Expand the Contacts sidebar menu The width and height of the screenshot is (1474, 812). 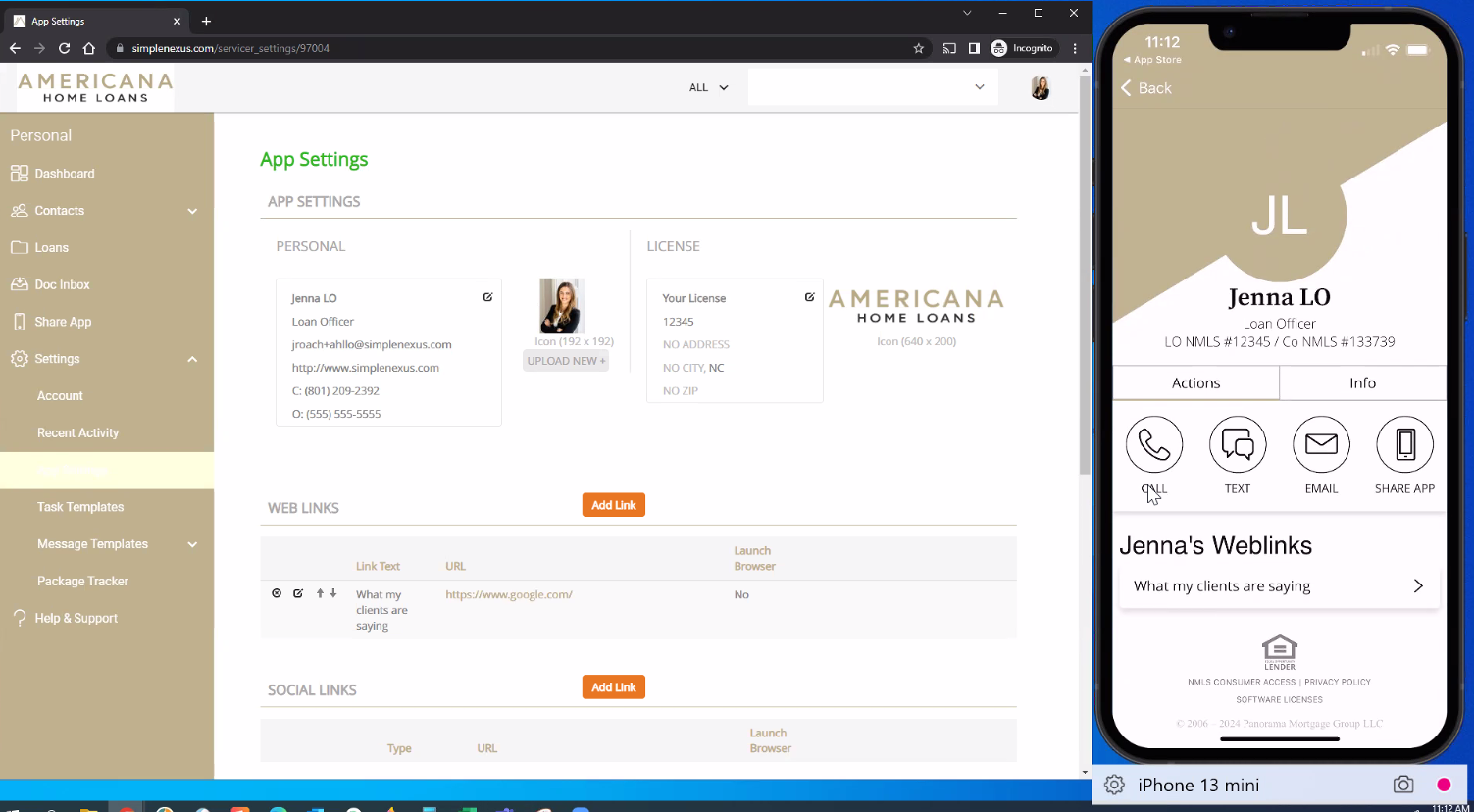coord(192,211)
